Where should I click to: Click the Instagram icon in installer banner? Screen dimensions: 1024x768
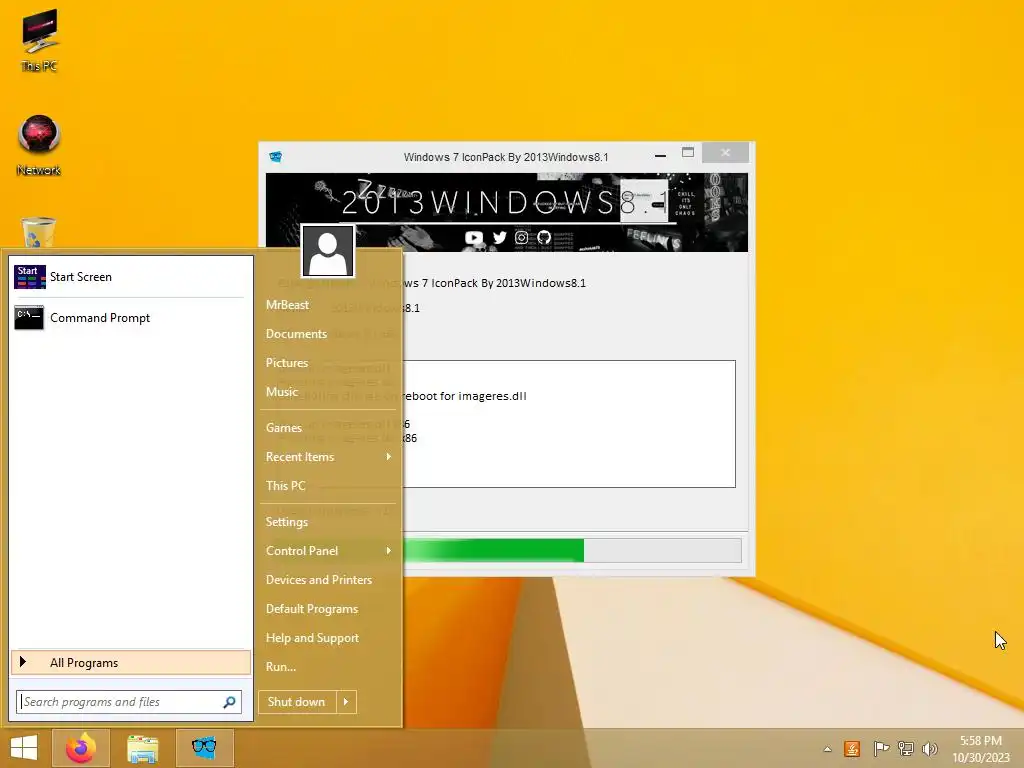[521, 238]
